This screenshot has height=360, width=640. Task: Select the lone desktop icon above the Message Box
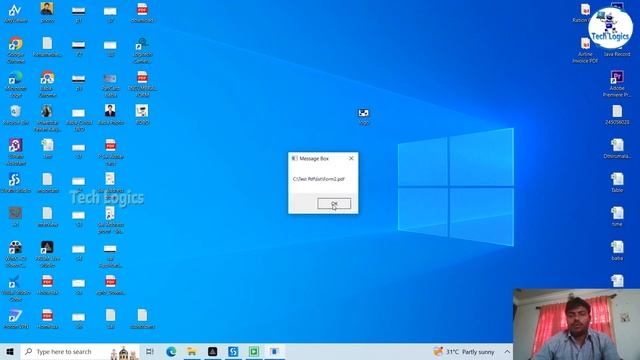(x=364, y=116)
